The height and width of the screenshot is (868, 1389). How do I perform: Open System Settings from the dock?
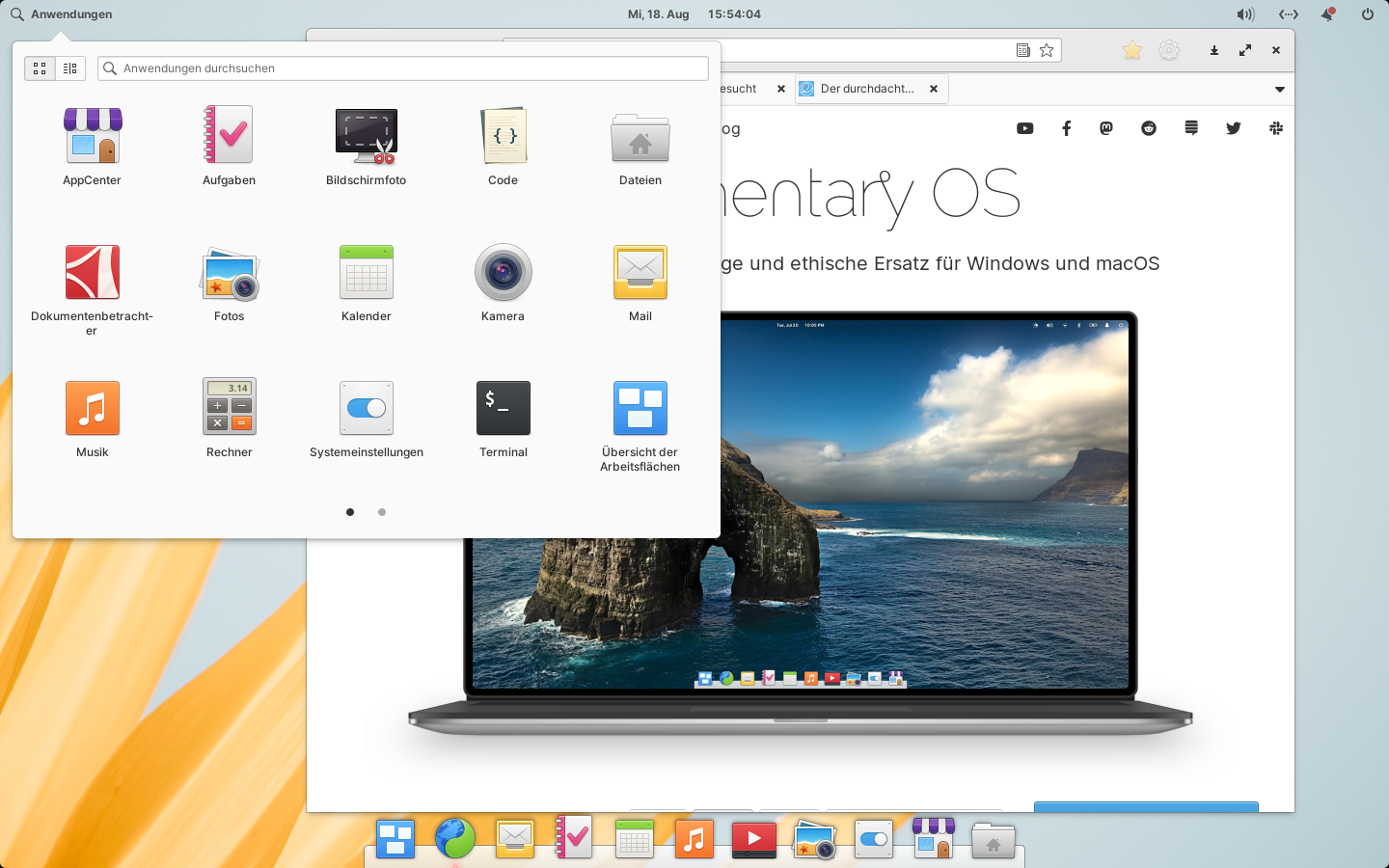(874, 839)
